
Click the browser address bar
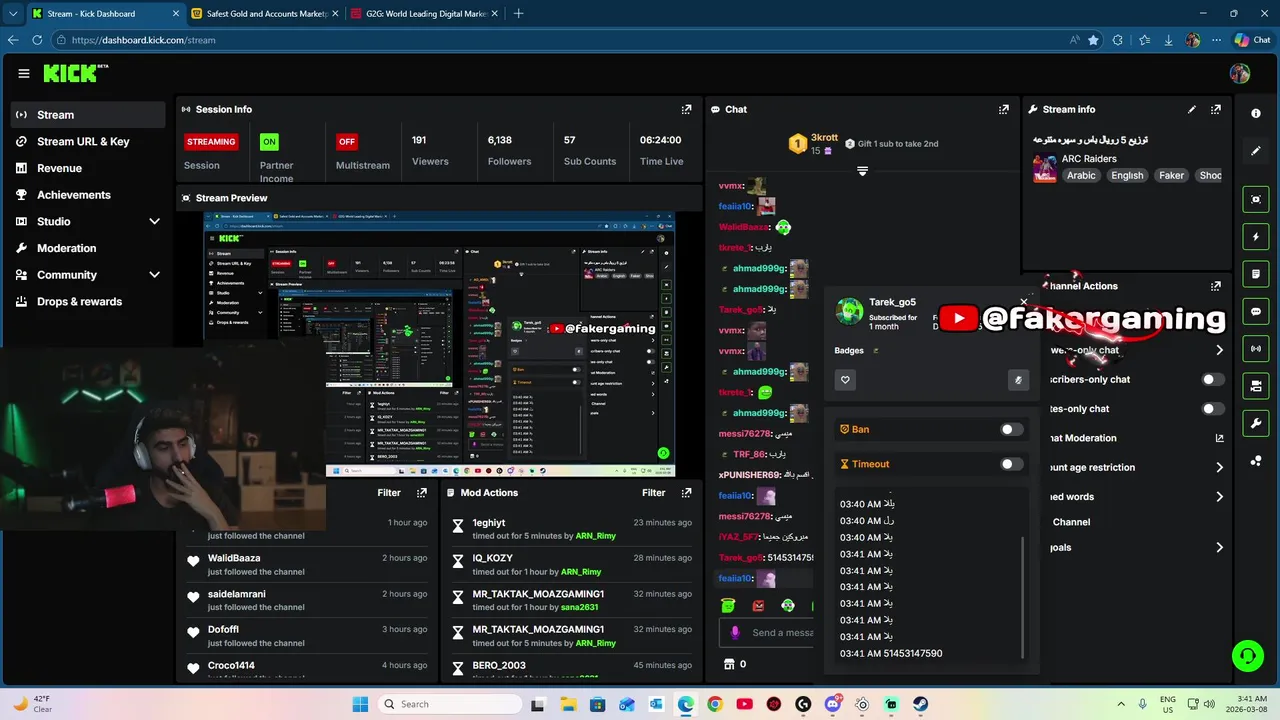(x=560, y=40)
